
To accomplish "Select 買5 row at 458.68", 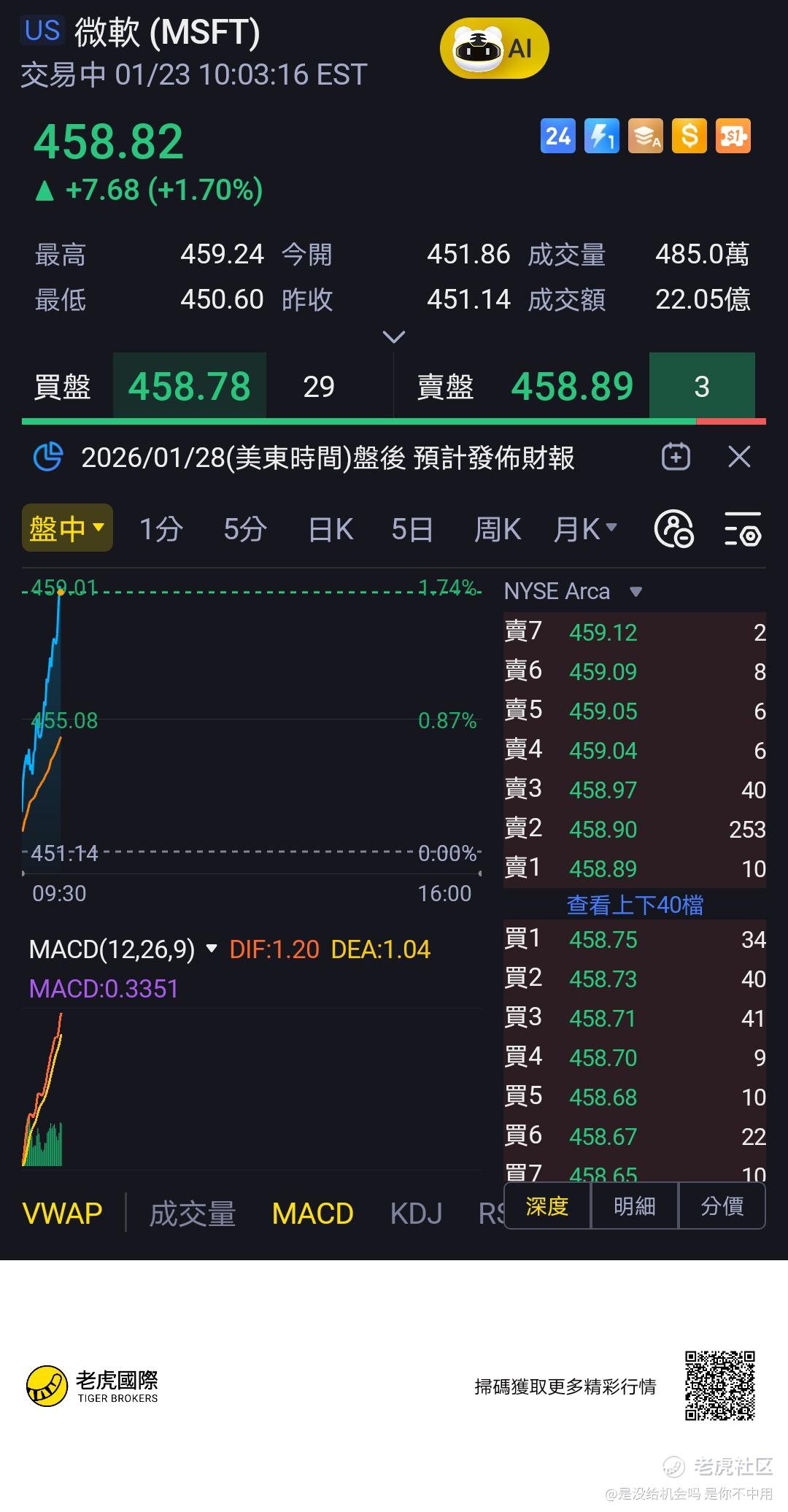I will pyautogui.click(x=635, y=1097).
